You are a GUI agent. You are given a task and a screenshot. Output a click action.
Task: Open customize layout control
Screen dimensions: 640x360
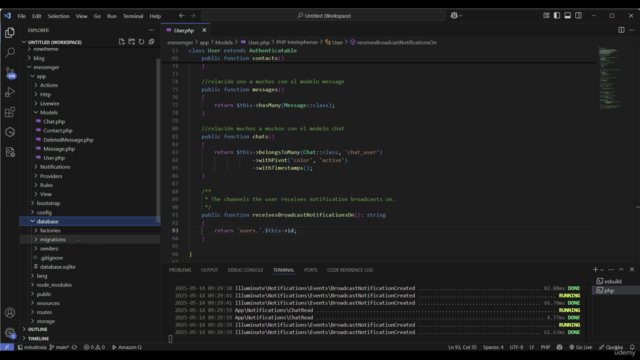click(x=546, y=16)
